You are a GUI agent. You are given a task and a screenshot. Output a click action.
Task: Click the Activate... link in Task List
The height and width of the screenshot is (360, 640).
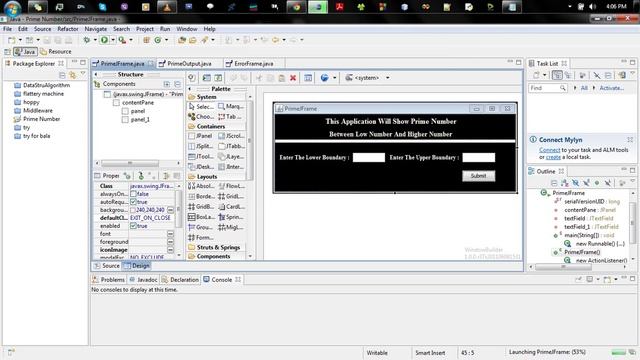click(611, 88)
